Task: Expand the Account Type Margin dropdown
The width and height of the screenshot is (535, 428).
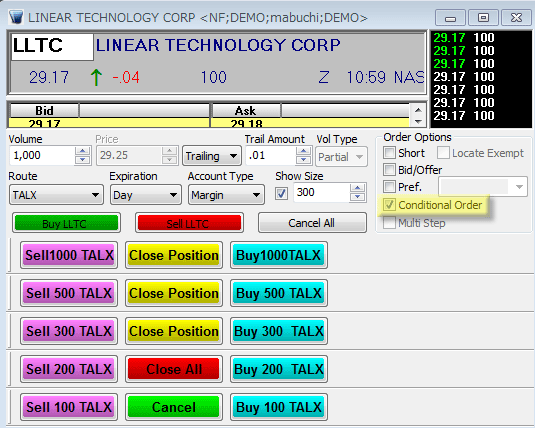Action: [226, 195]
